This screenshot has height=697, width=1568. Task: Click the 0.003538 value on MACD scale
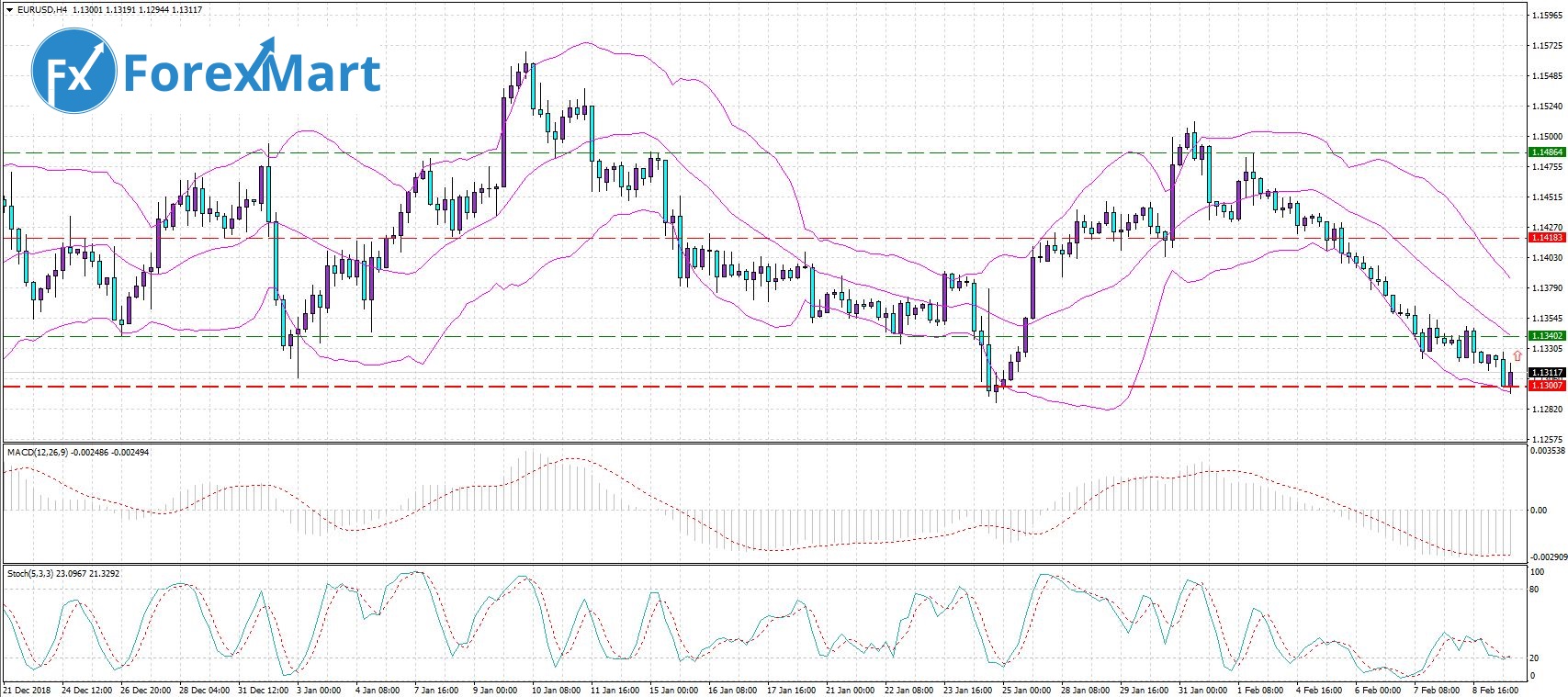[x=1548, y=451]
